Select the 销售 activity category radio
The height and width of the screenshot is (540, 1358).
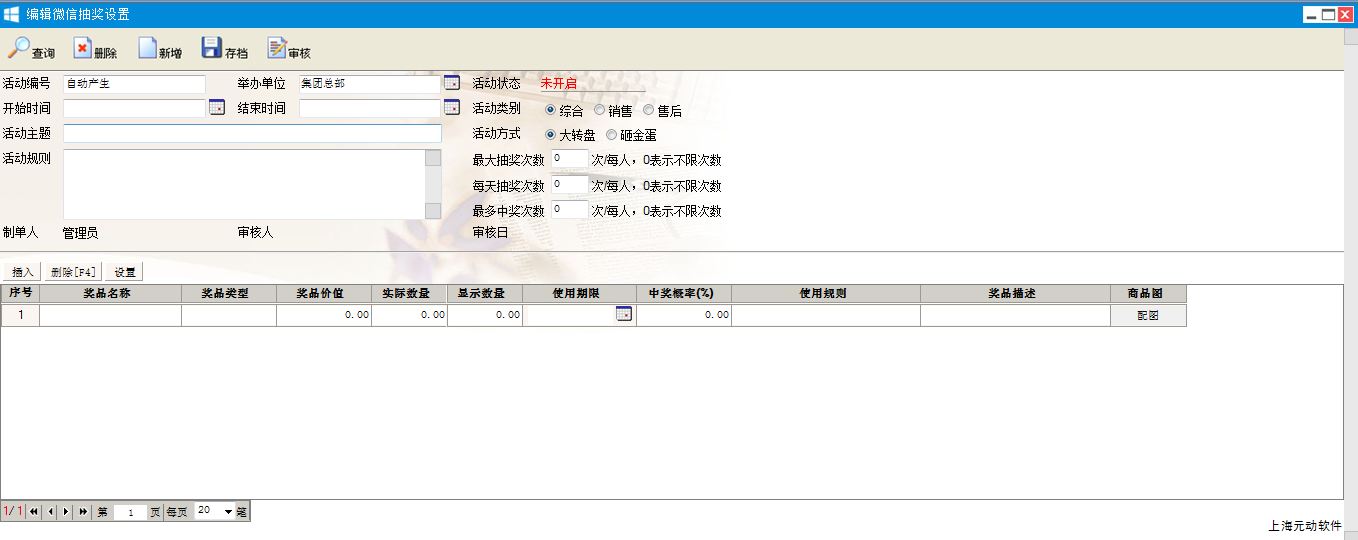click(x=600, y=111)
